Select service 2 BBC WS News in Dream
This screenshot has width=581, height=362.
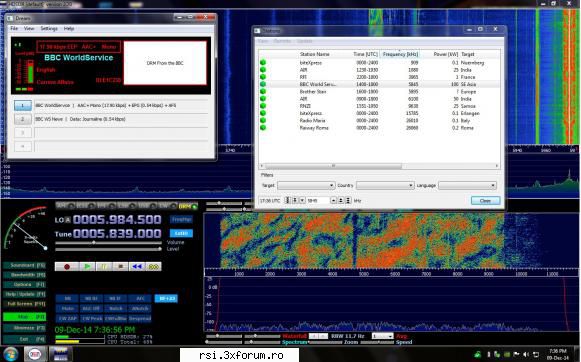point(23,119)
